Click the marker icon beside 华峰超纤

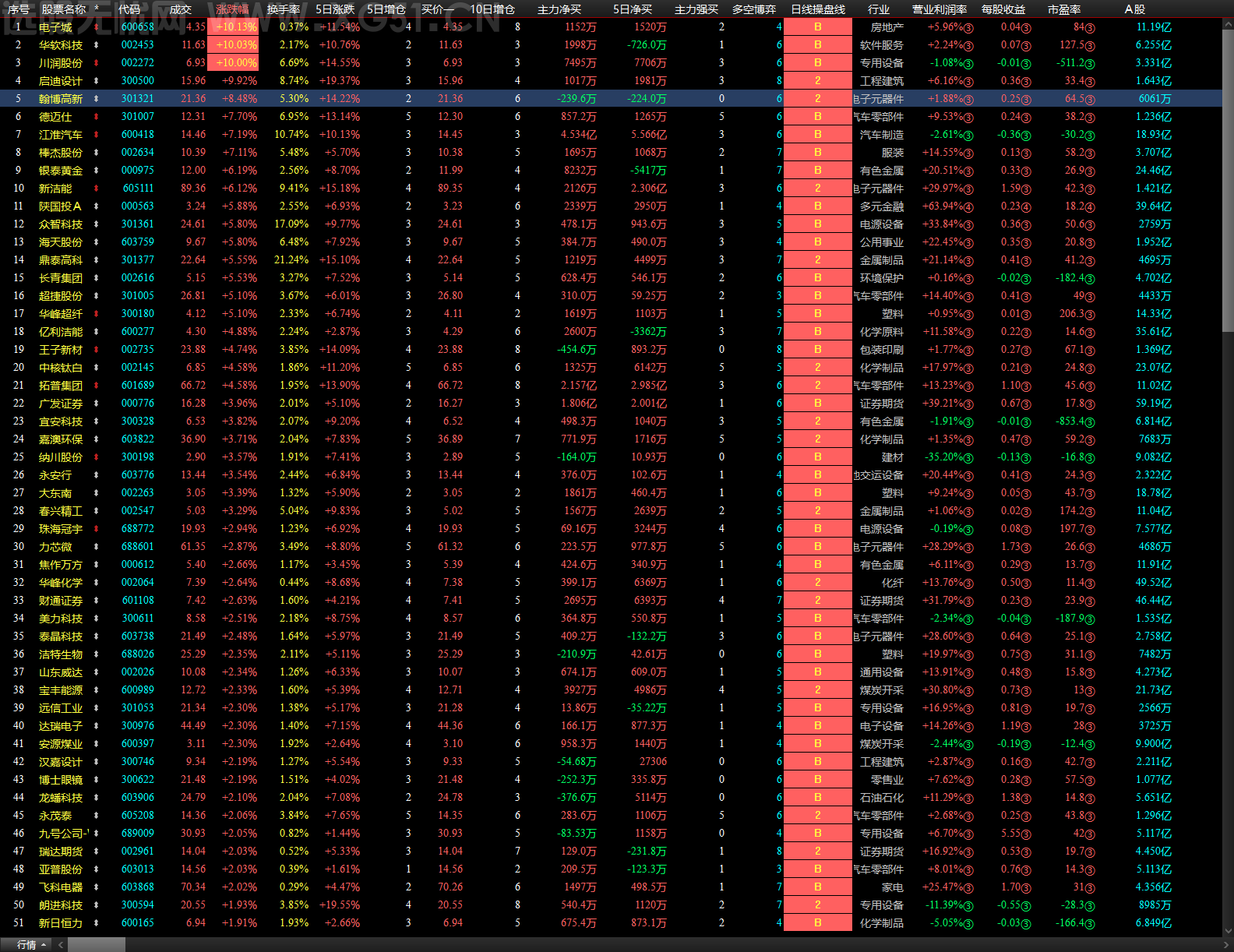[x=97, y=314]
